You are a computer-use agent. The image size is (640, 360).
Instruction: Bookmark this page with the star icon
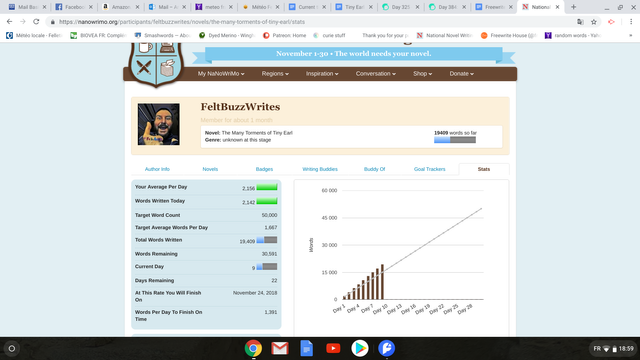(x=594, y=22)
